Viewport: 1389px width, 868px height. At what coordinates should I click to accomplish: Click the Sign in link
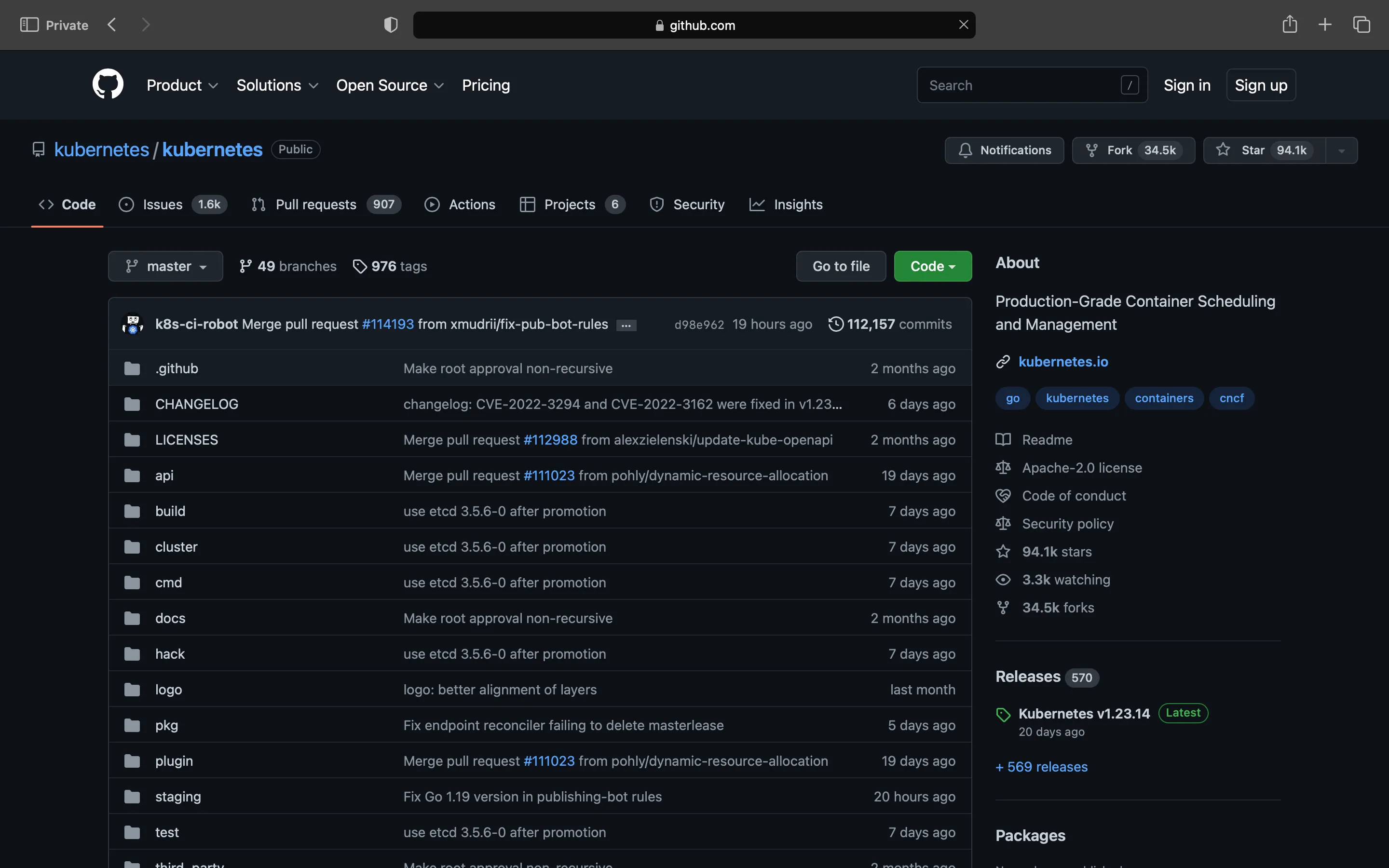1187,85
